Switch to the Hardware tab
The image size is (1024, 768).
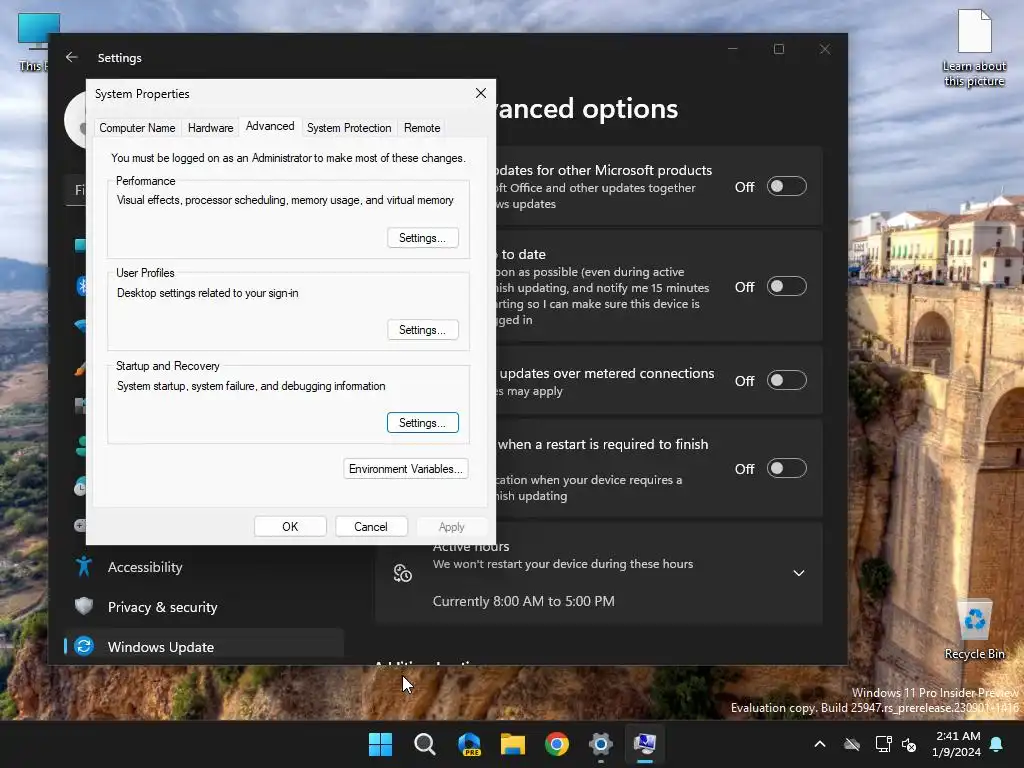pos(210,128)
